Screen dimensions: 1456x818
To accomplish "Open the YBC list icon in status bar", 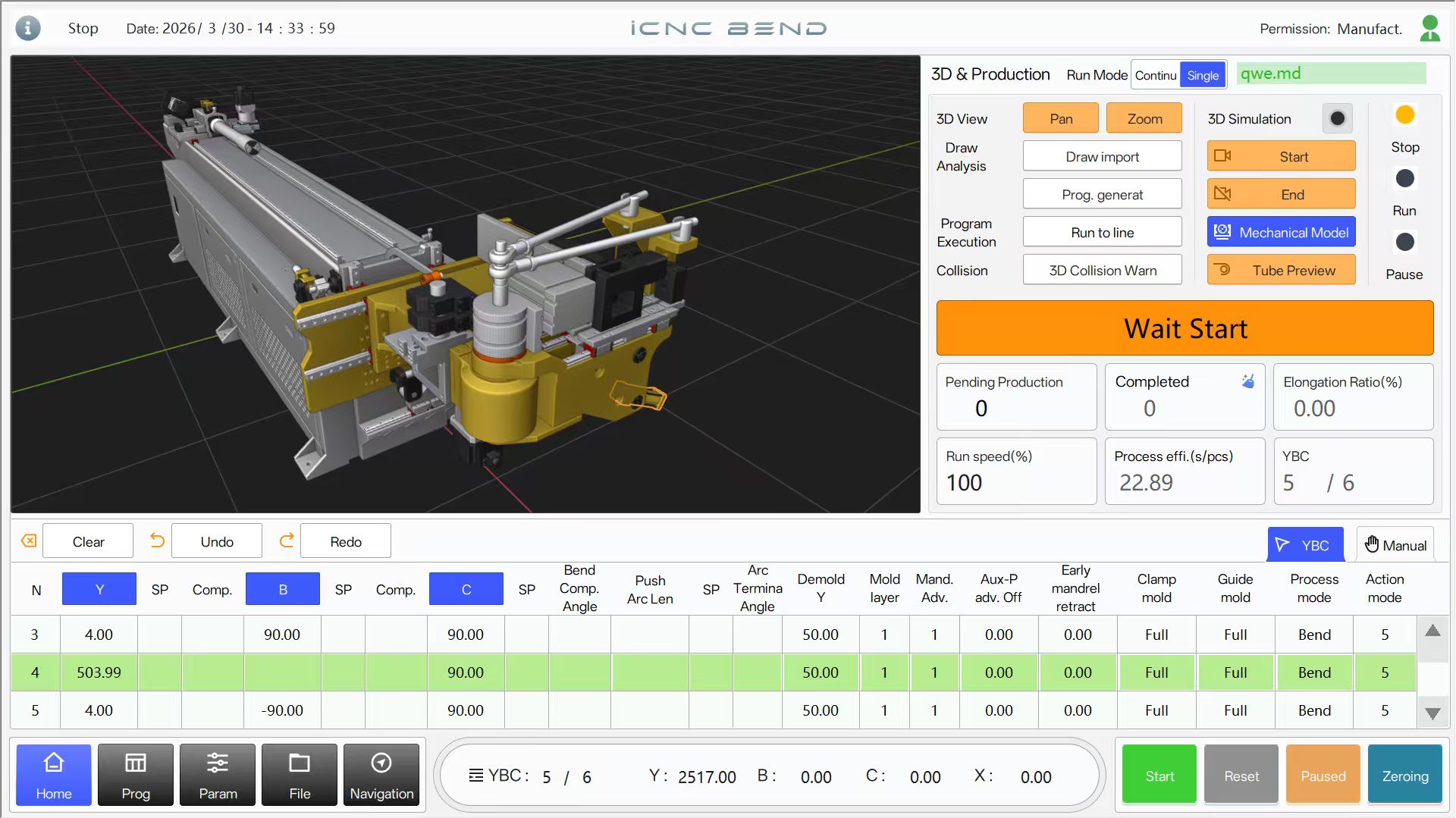I will pos(476,776).
